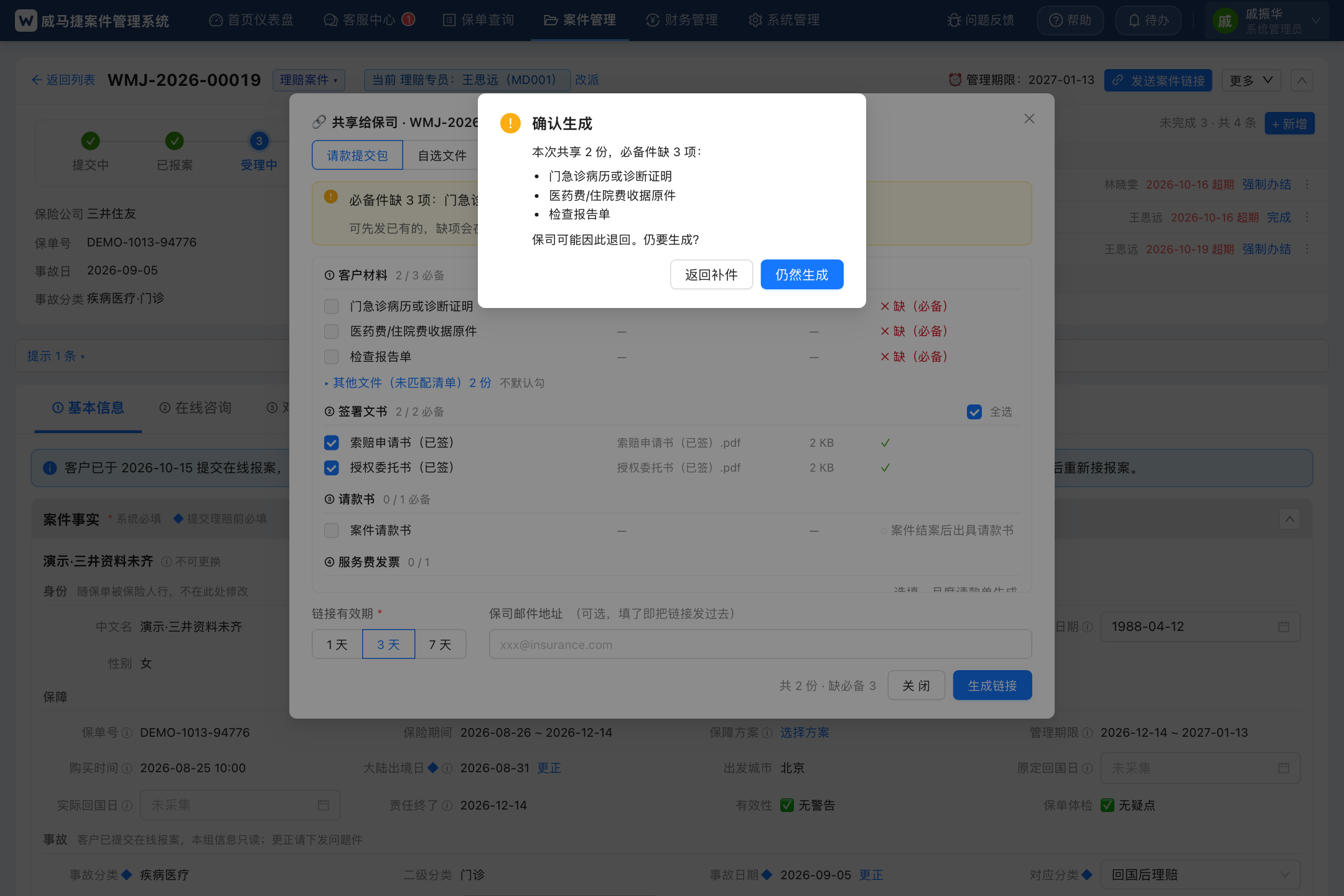Uncheck 授权委托书（已签）checkbox

[x=332, y=468]
